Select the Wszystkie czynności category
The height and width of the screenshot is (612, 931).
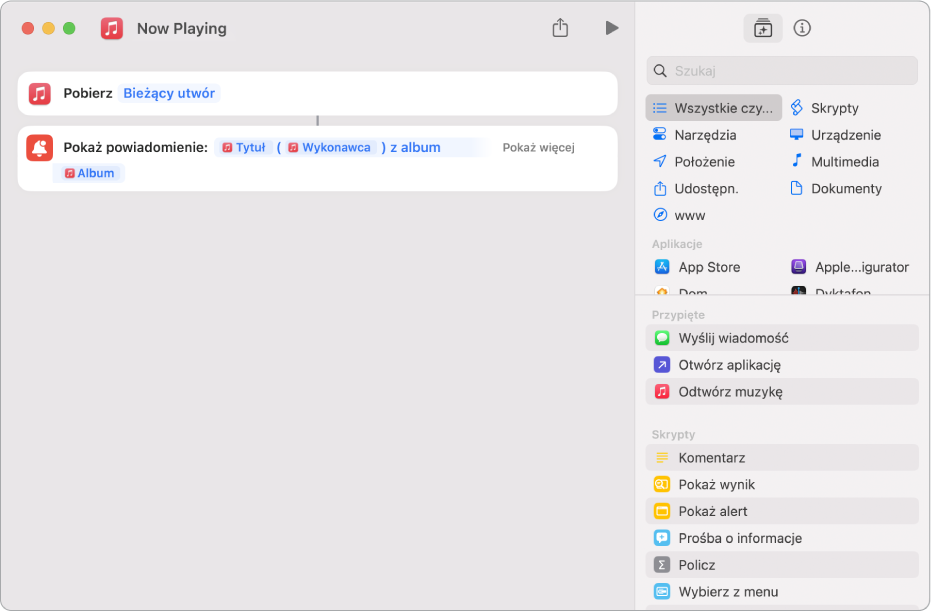coord(713,108)
